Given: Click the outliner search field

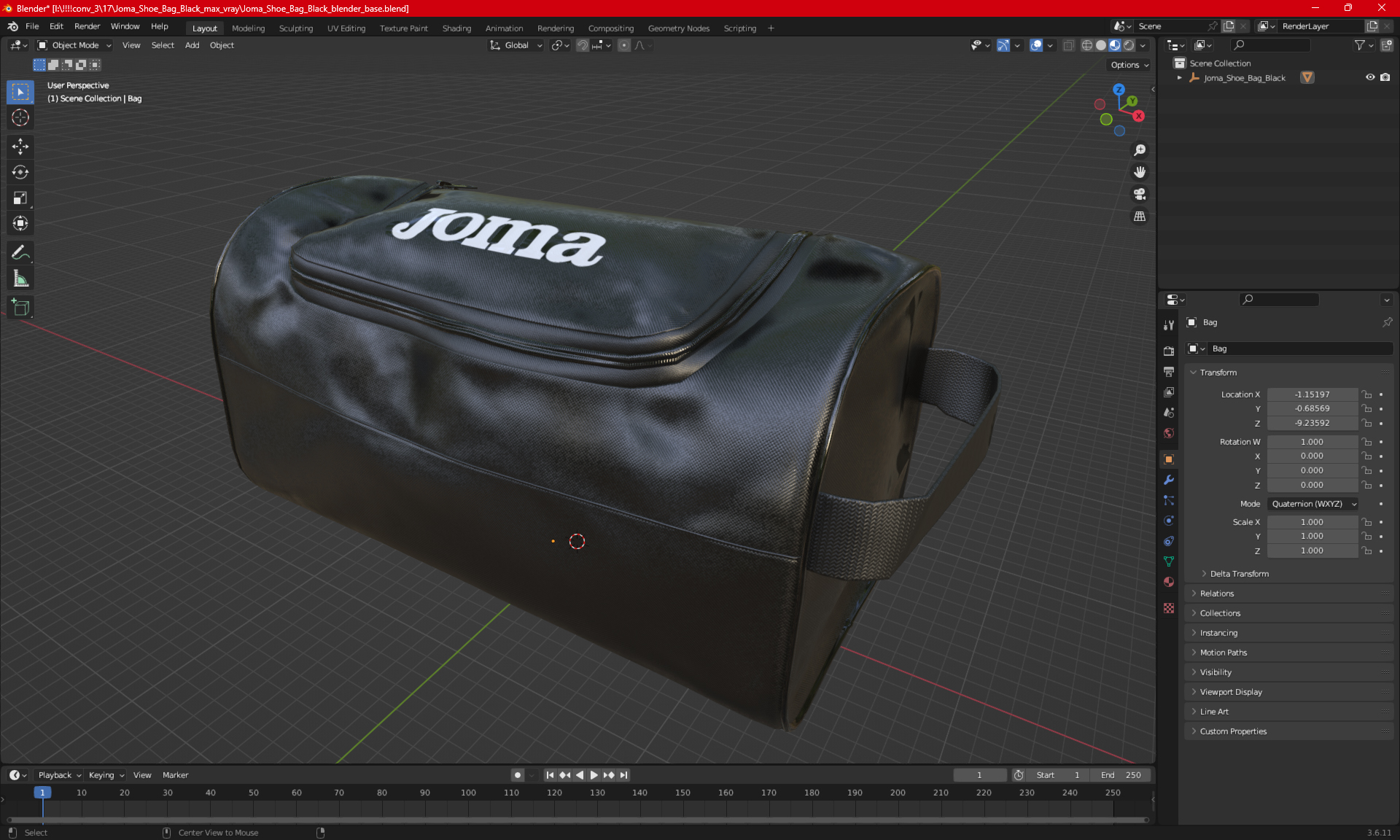Looking at the screenshot, I should (1270, 45).
